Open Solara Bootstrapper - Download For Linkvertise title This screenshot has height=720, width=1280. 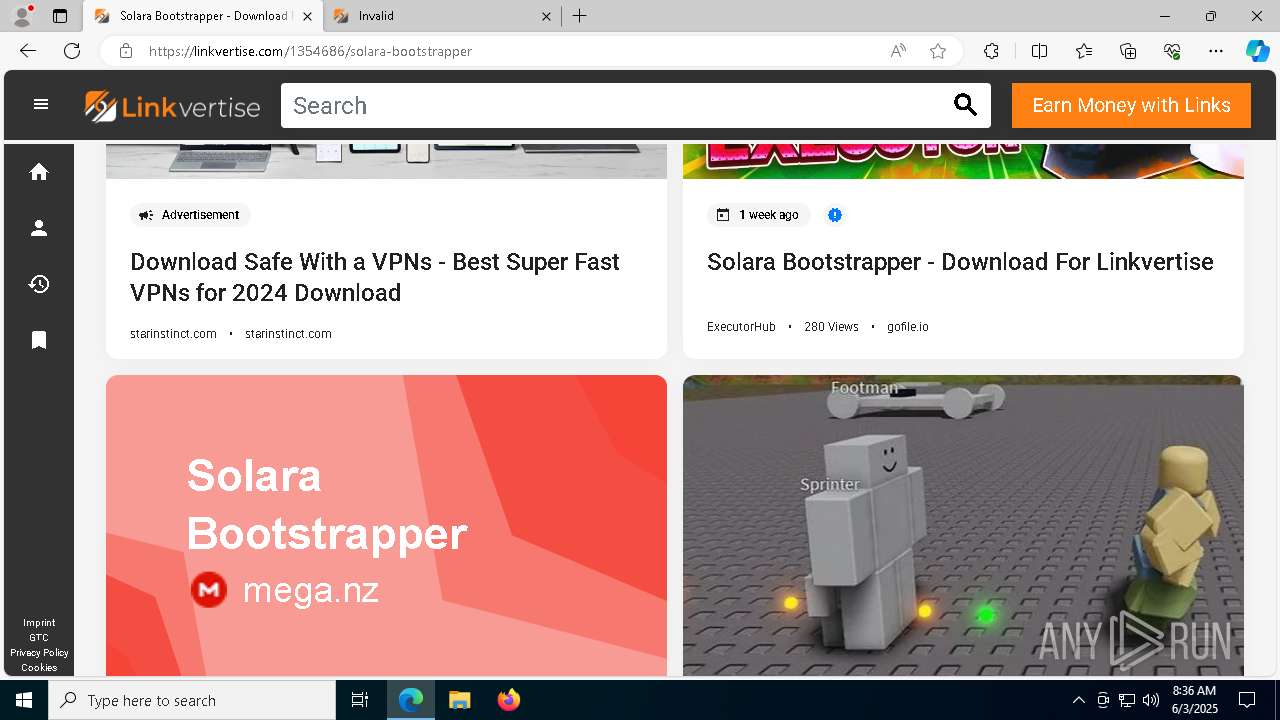point(960,262)
